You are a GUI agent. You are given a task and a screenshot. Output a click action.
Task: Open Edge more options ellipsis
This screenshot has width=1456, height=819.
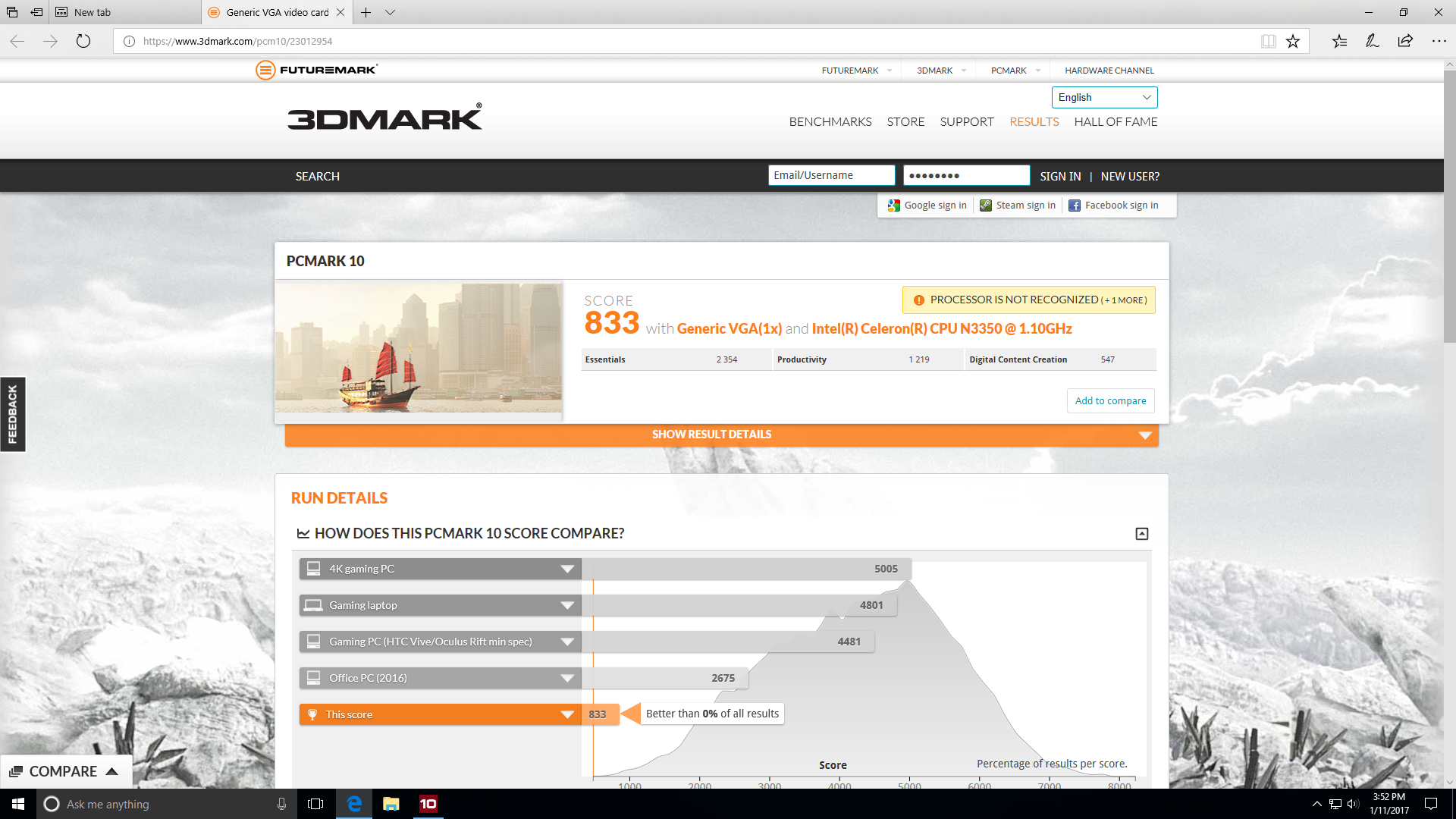pyautogui.click(x=1439, y=41)
